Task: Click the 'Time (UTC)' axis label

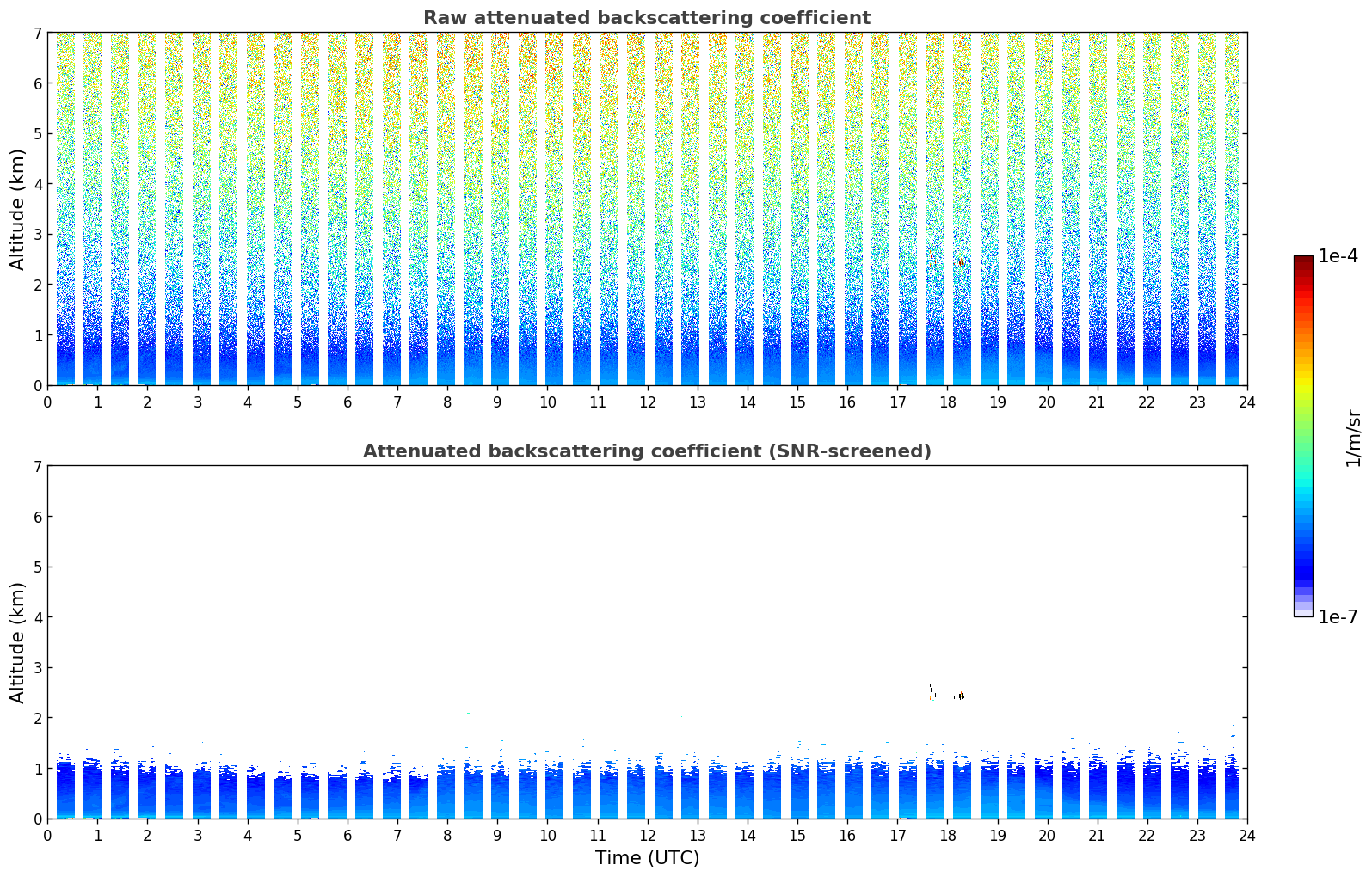Action: pos(647,858)
